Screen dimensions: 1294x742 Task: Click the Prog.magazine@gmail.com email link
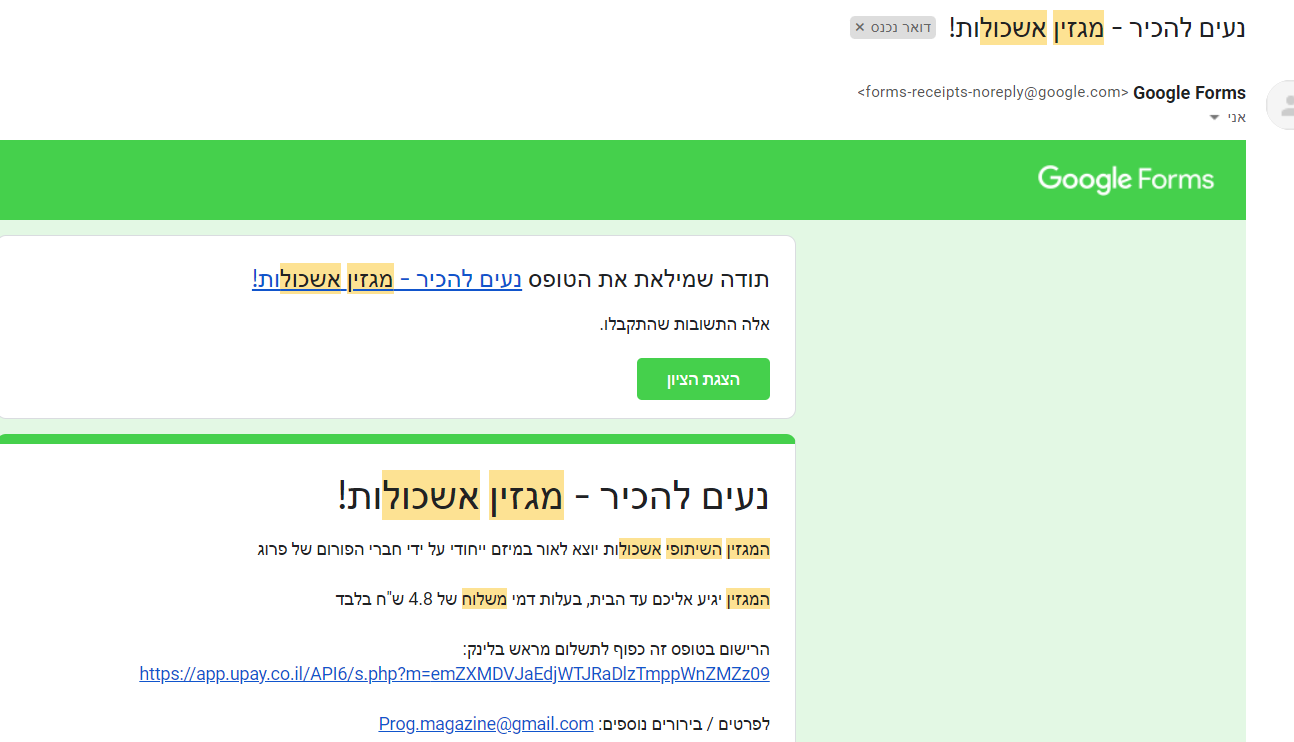[486, 723]
